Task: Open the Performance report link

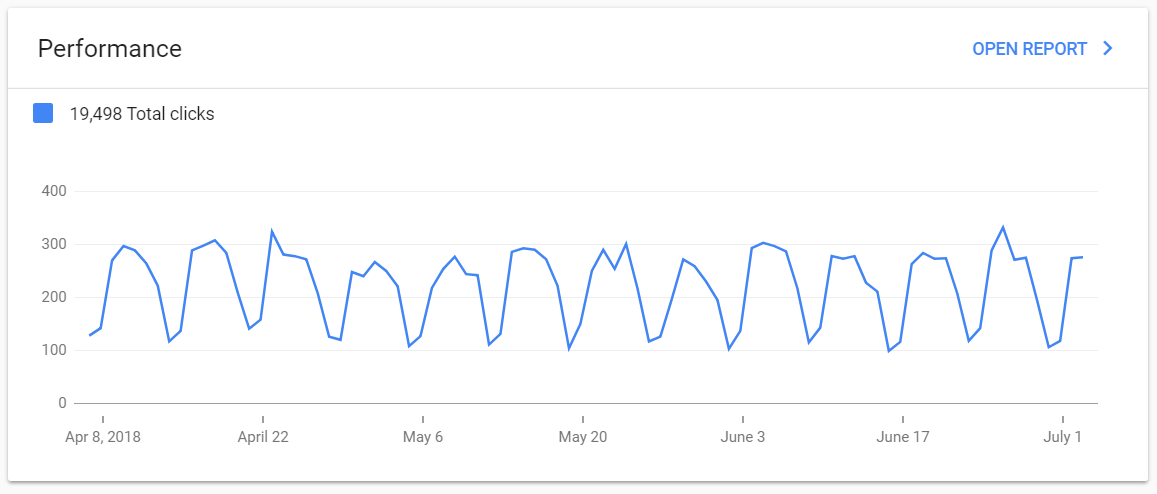Action: coord(1029,49)
